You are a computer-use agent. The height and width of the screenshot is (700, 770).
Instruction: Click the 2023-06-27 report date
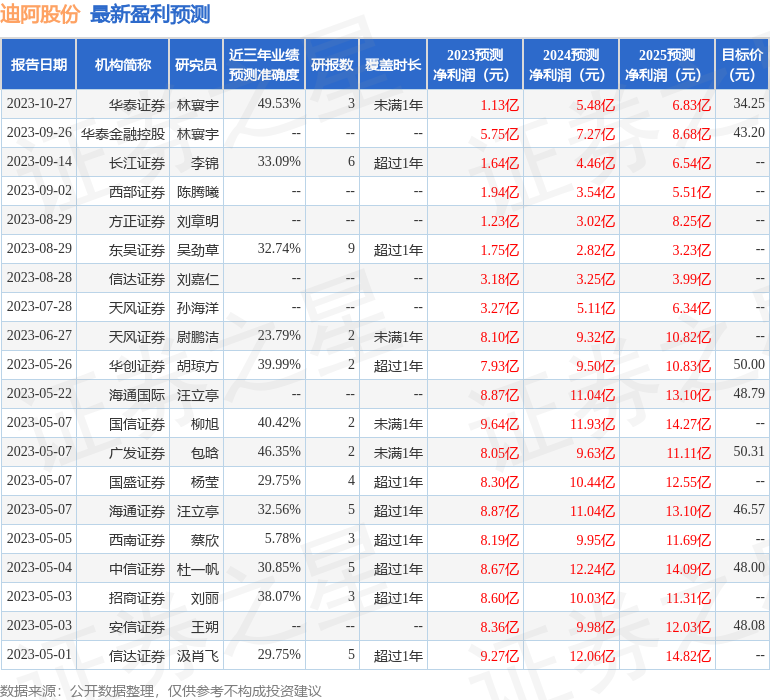coord(39,336)
